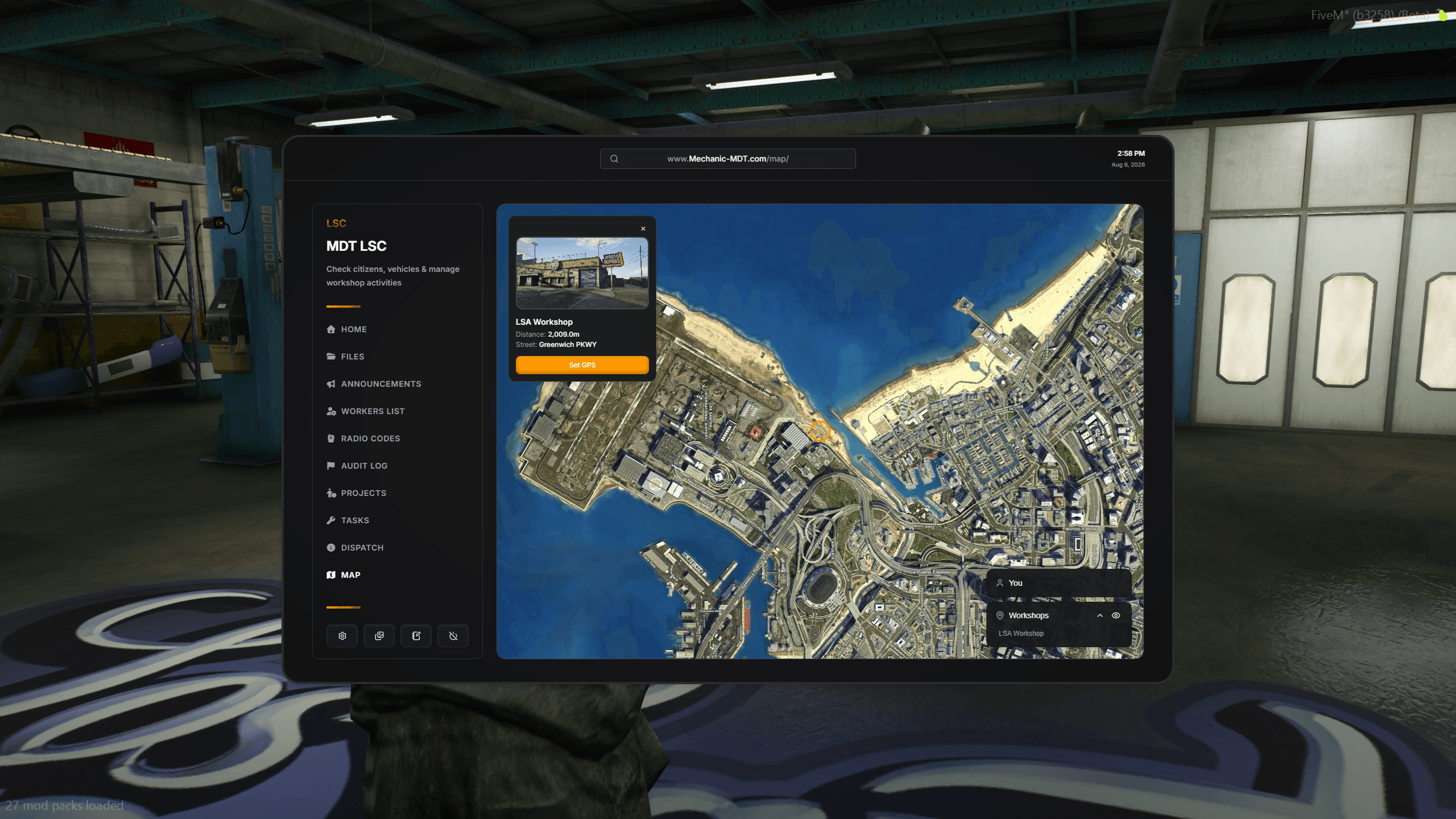Viewport: 1456px width, 819px height.
Task: Click the pin icon beside Workshops
Action: pos(1000,615)
